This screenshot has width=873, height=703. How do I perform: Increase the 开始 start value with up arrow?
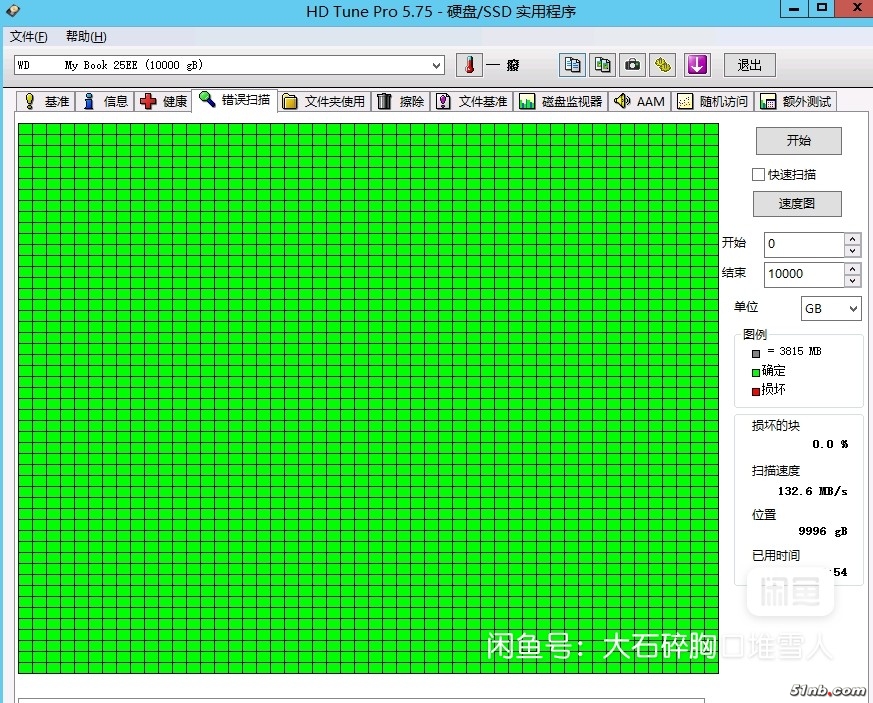click(852, 238)
